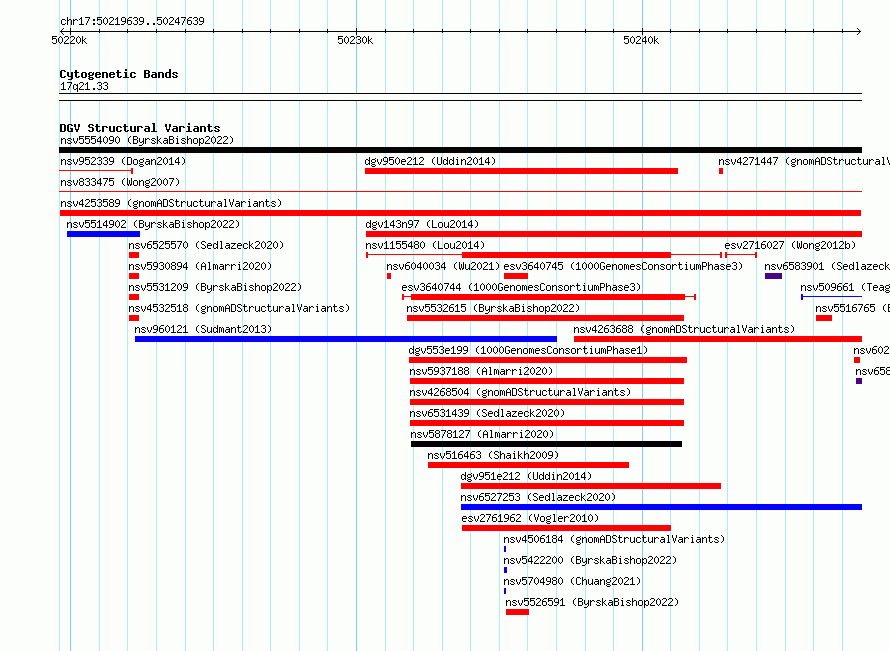The width and height of the screenshot is (890, 651).
Task: Select nsv5531209 (ByrskaBishop2022) label
Action: point(215,287)
